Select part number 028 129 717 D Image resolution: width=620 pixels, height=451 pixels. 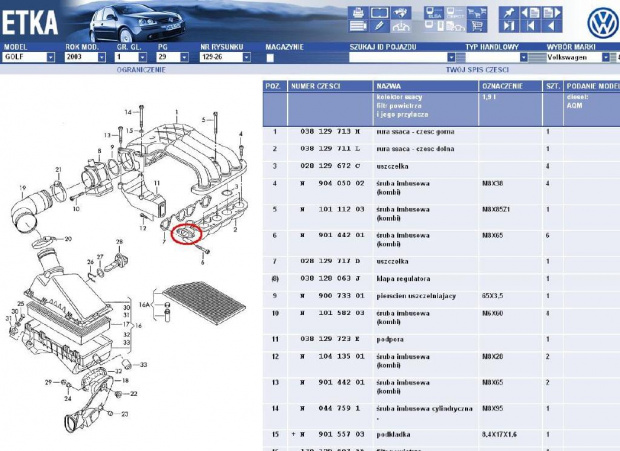point(330,261)
